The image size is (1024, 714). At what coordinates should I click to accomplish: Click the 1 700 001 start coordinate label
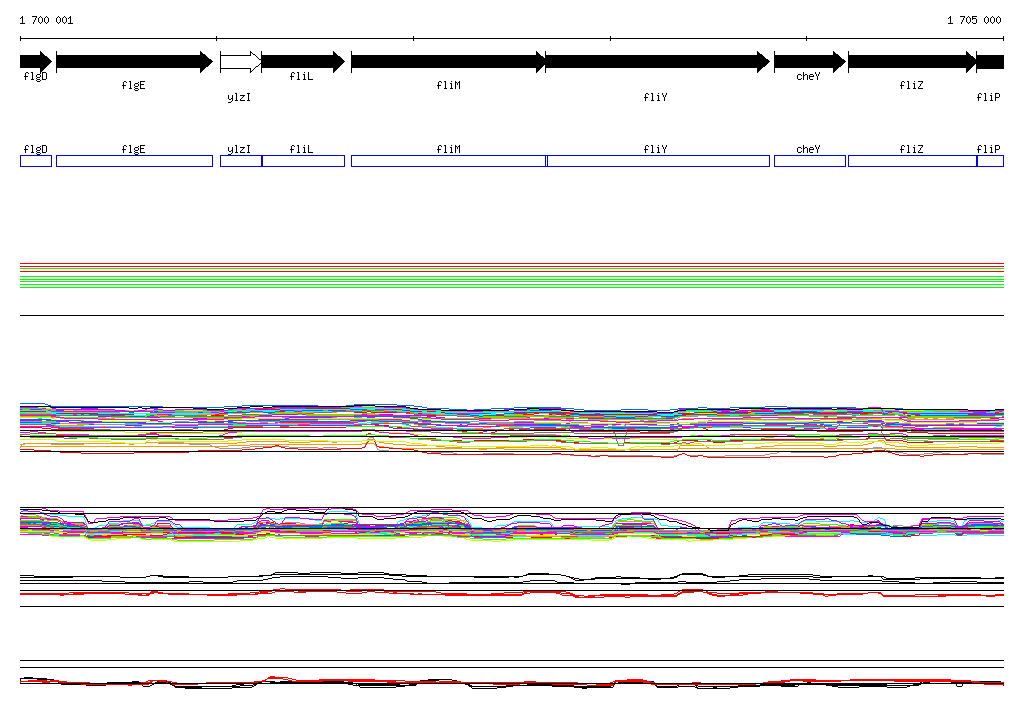46,20
